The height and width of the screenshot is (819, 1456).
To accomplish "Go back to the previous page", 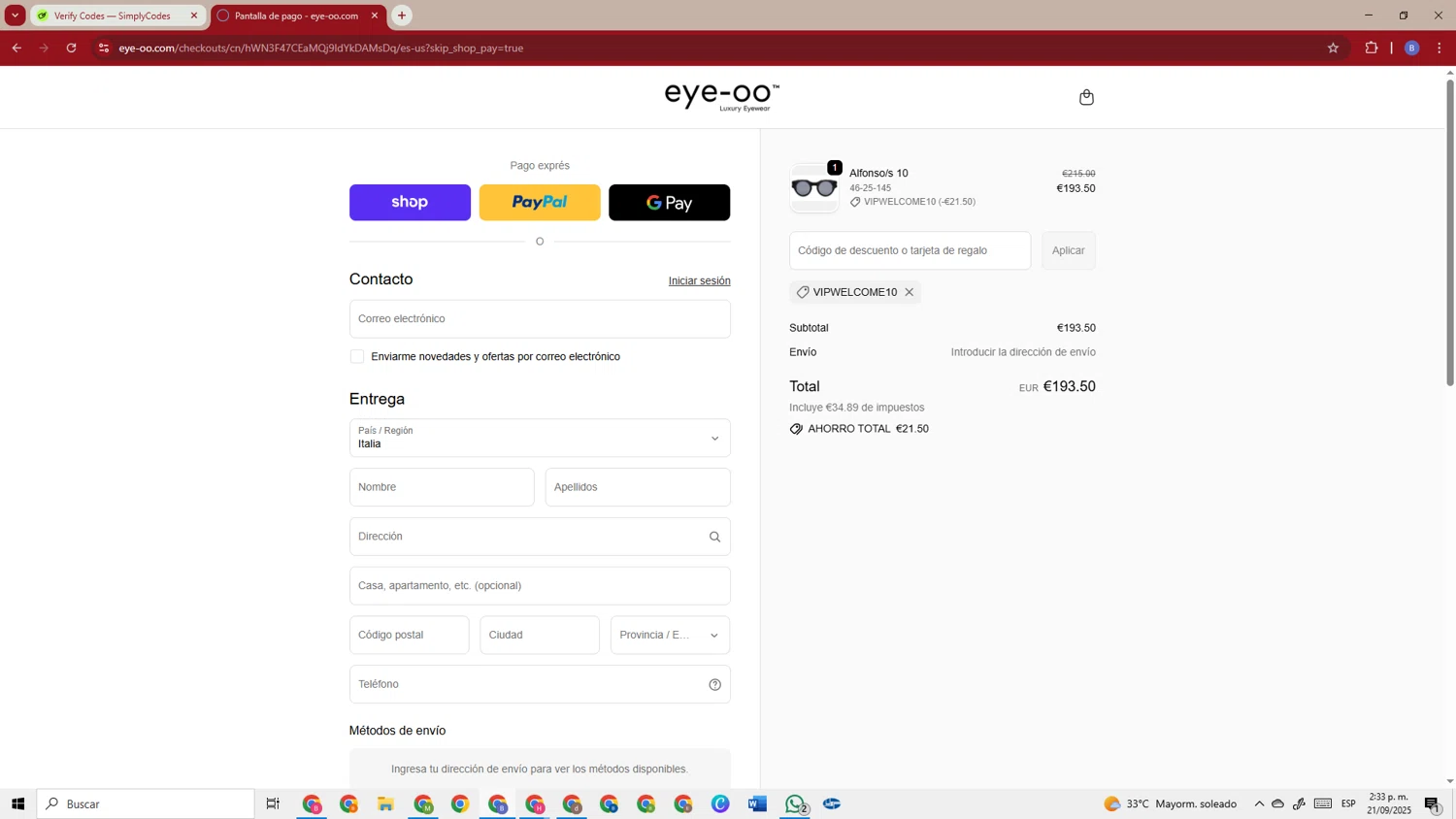I will coord(17,48).
